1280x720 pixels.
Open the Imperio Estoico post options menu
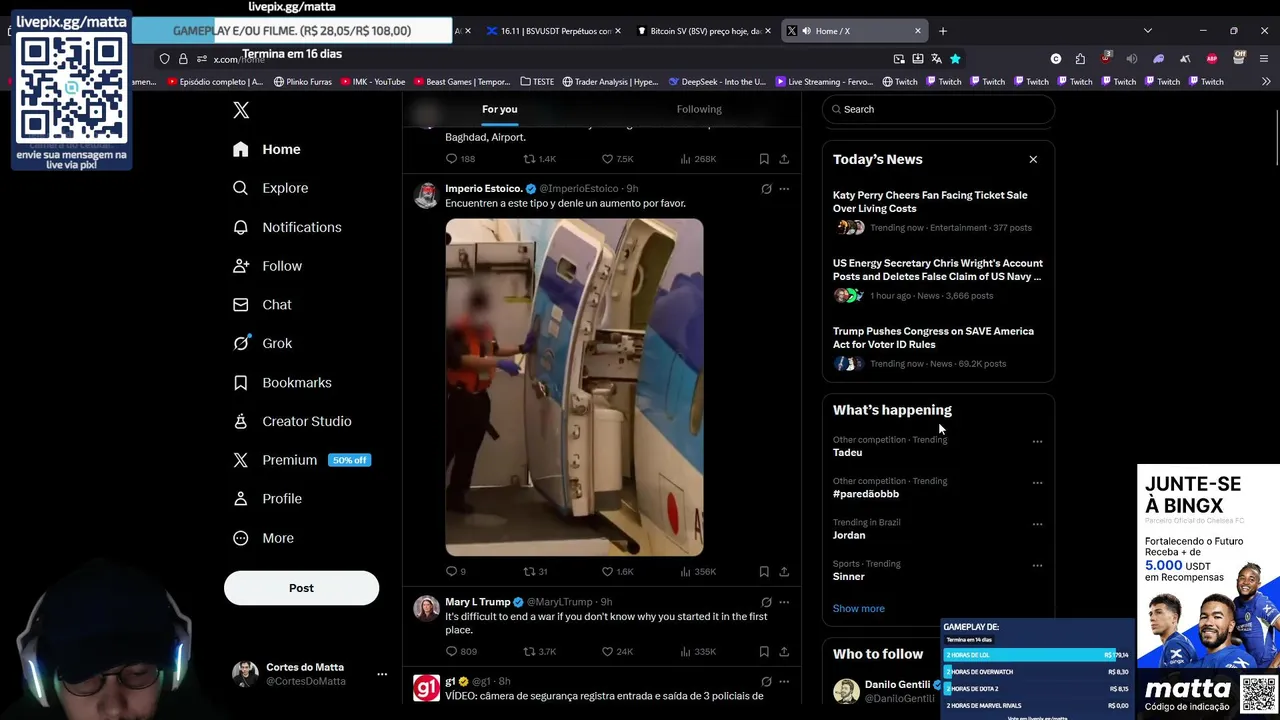pyautogui.click(x=784, y=188)
